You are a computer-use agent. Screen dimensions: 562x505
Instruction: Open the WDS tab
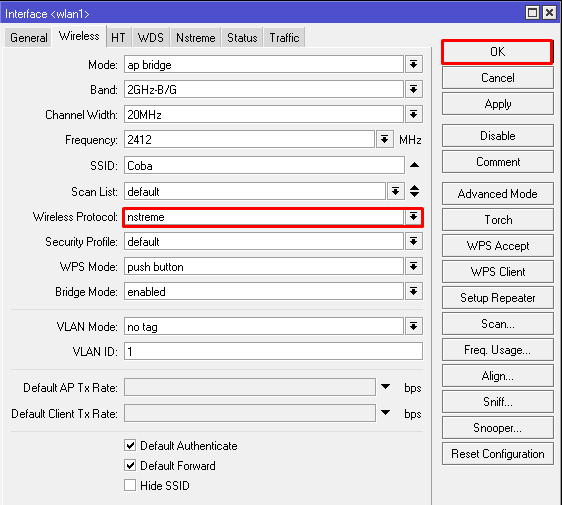click(151, 38)
